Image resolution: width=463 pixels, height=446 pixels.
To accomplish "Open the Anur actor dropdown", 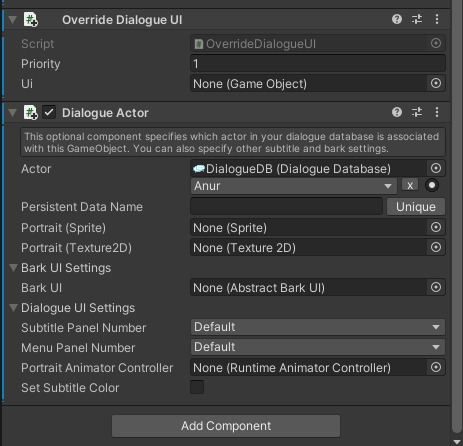I will coord(294,186).
